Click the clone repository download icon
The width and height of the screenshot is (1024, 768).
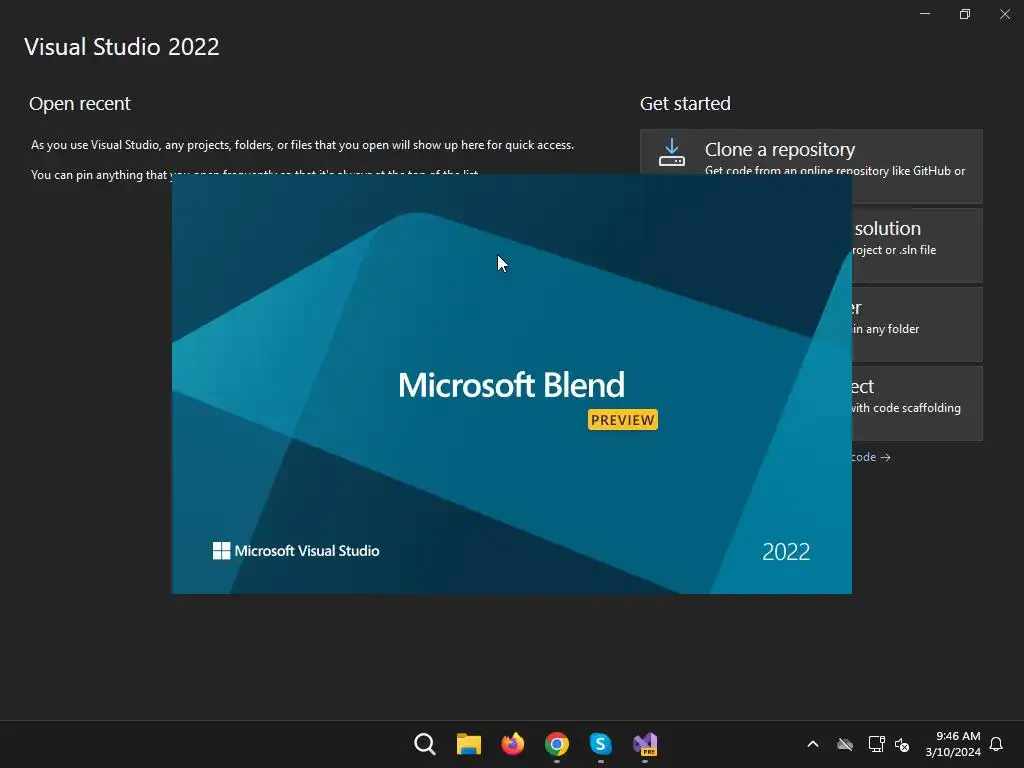pos(671,152)
